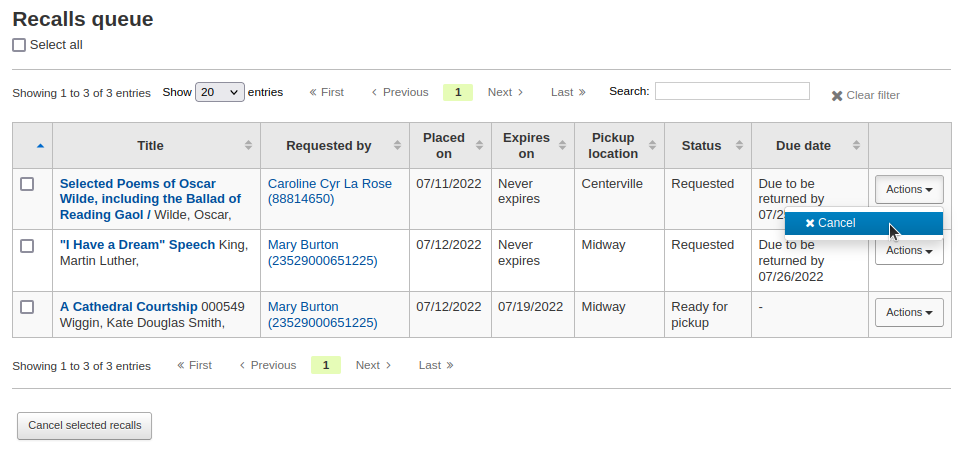Click into the Search input field

pos(732,91)
